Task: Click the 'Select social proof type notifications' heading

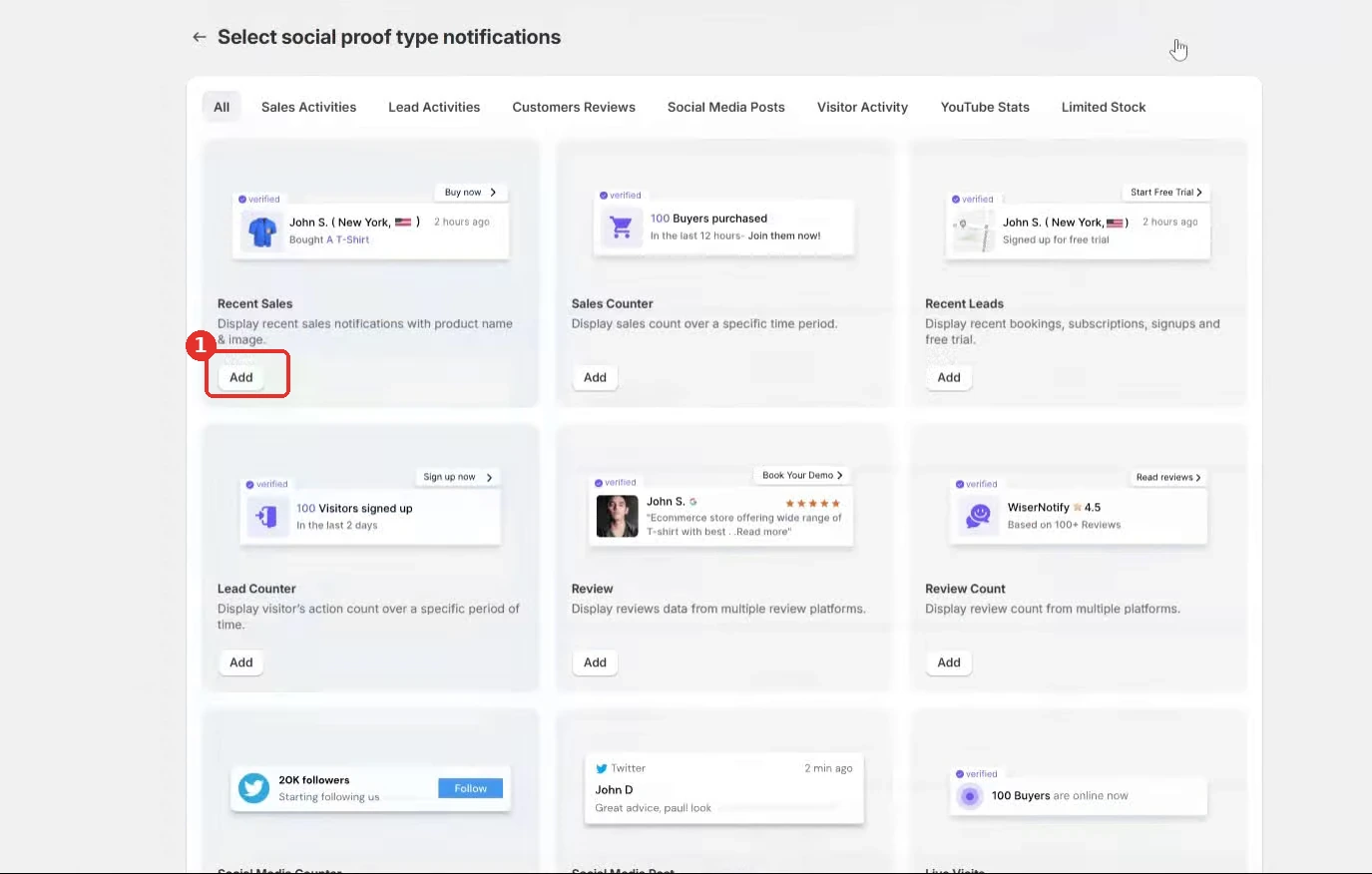Action: tap(389, 37)
